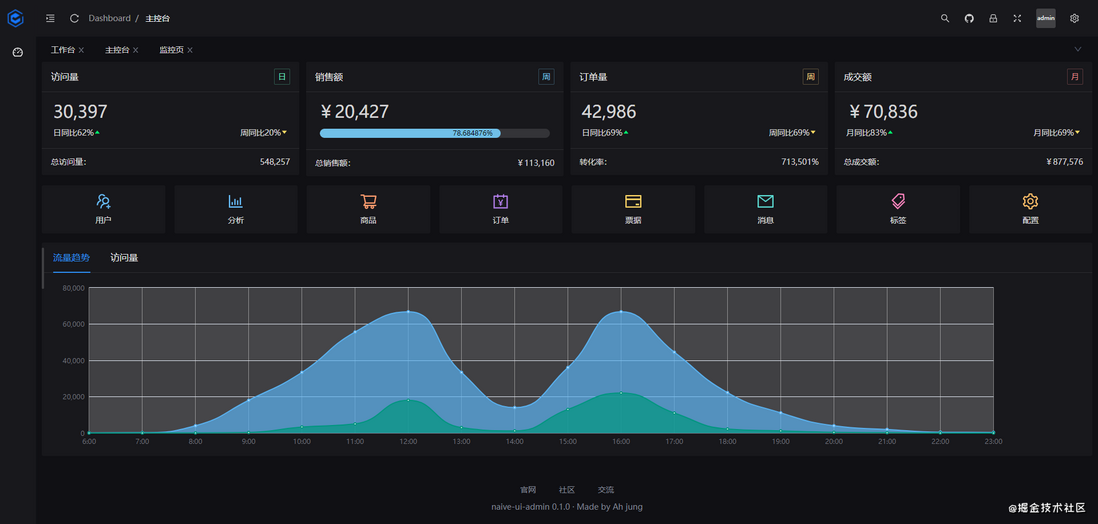Open project settings gear icon
The image size is (1098, 524).
1074,18
